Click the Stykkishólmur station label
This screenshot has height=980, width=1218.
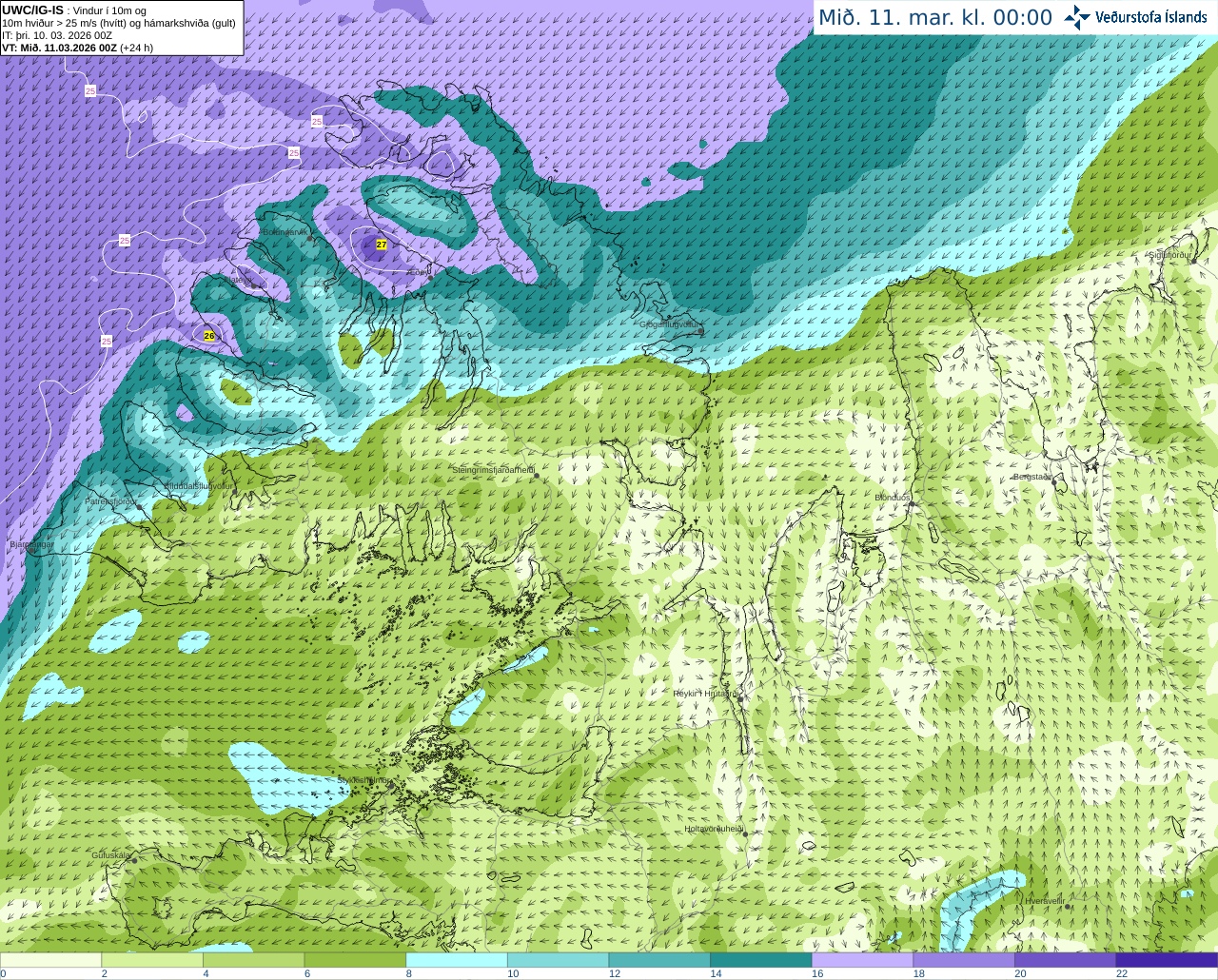[363, 780]
